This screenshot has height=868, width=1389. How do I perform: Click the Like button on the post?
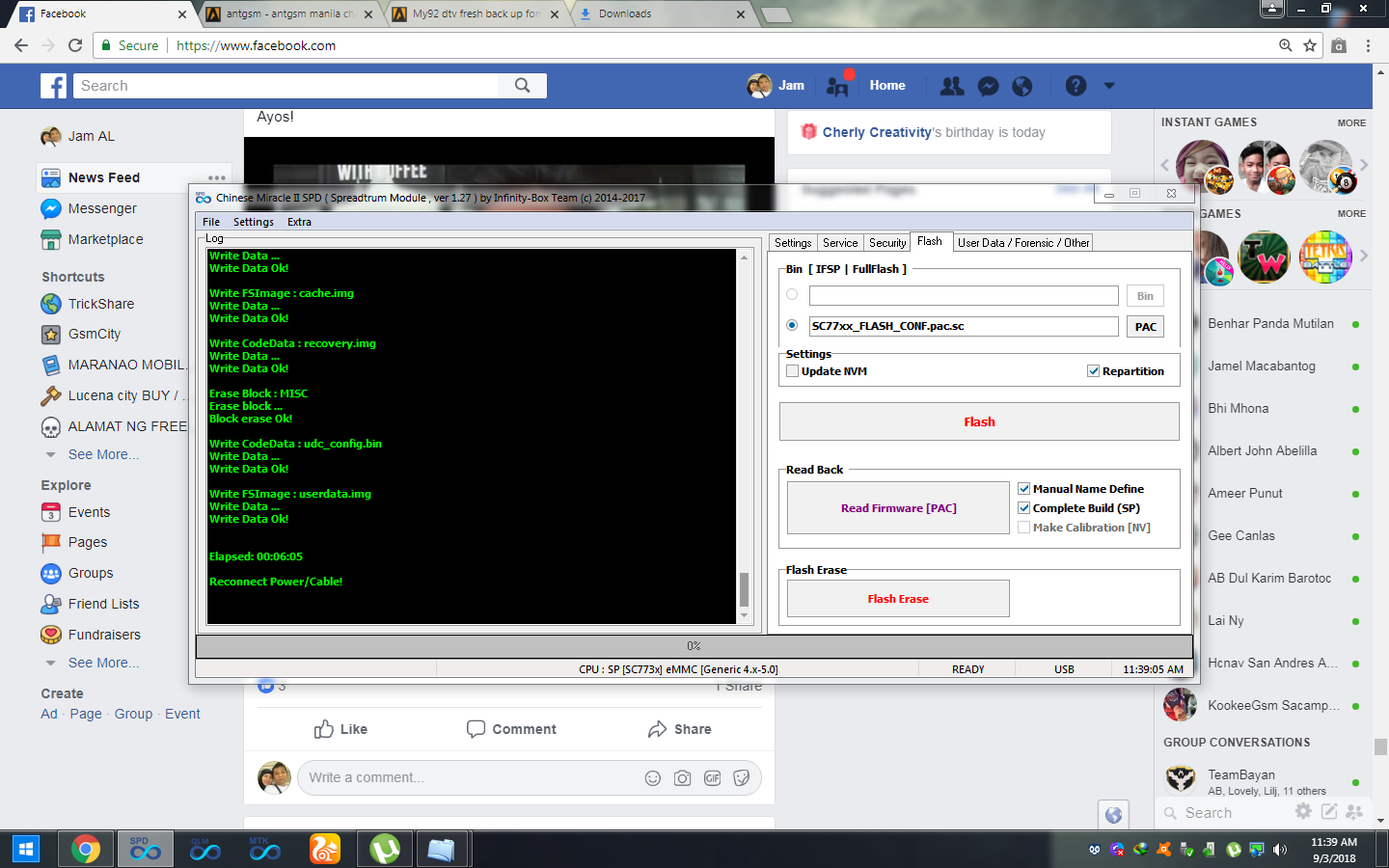[x=340, y=729]
